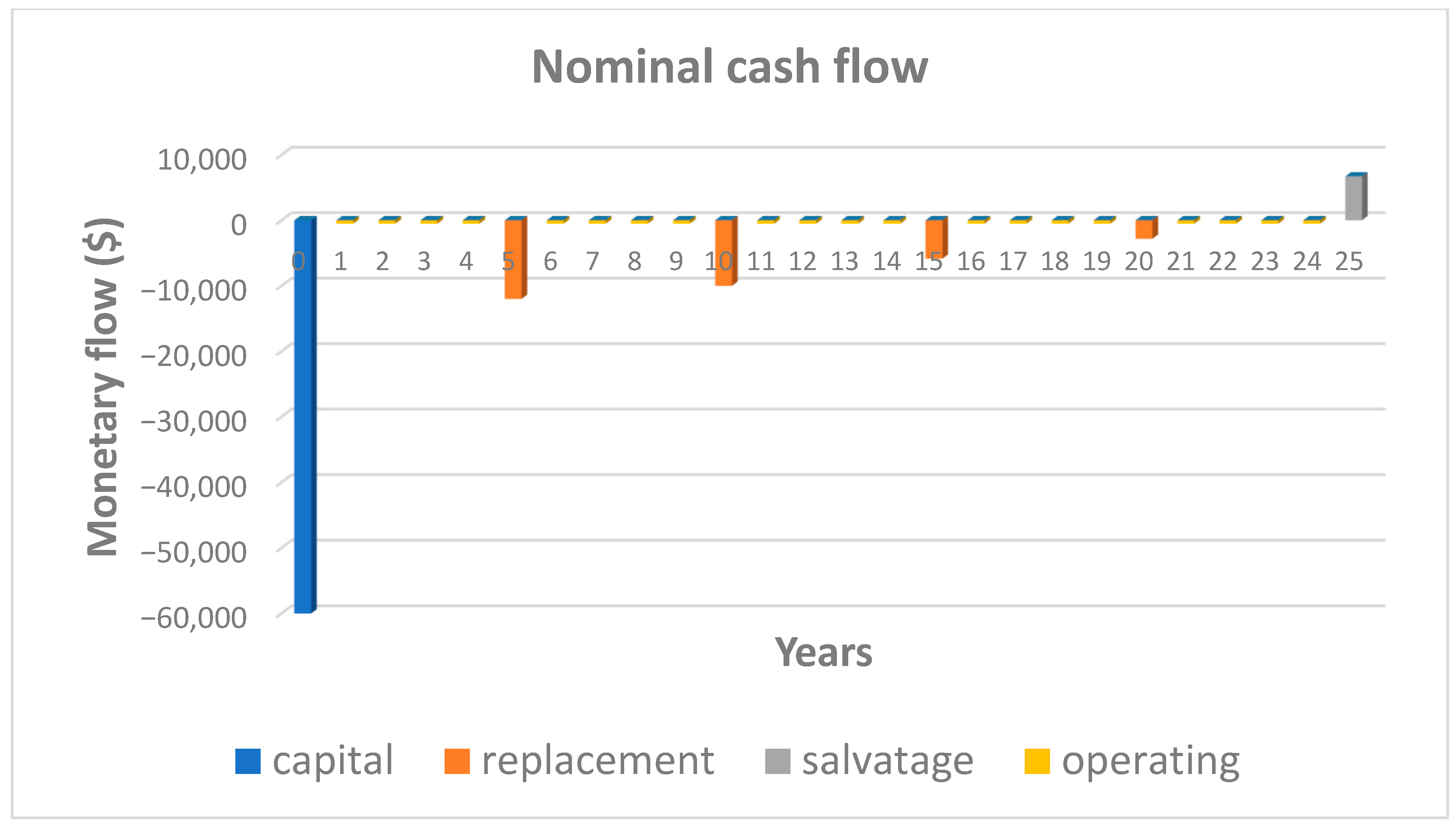Image resolution: width=1456 pixels, height=827 pixels.
Task: Click the year 12 x-axis label
Action: pyautogui.click(x=802, y=262)
